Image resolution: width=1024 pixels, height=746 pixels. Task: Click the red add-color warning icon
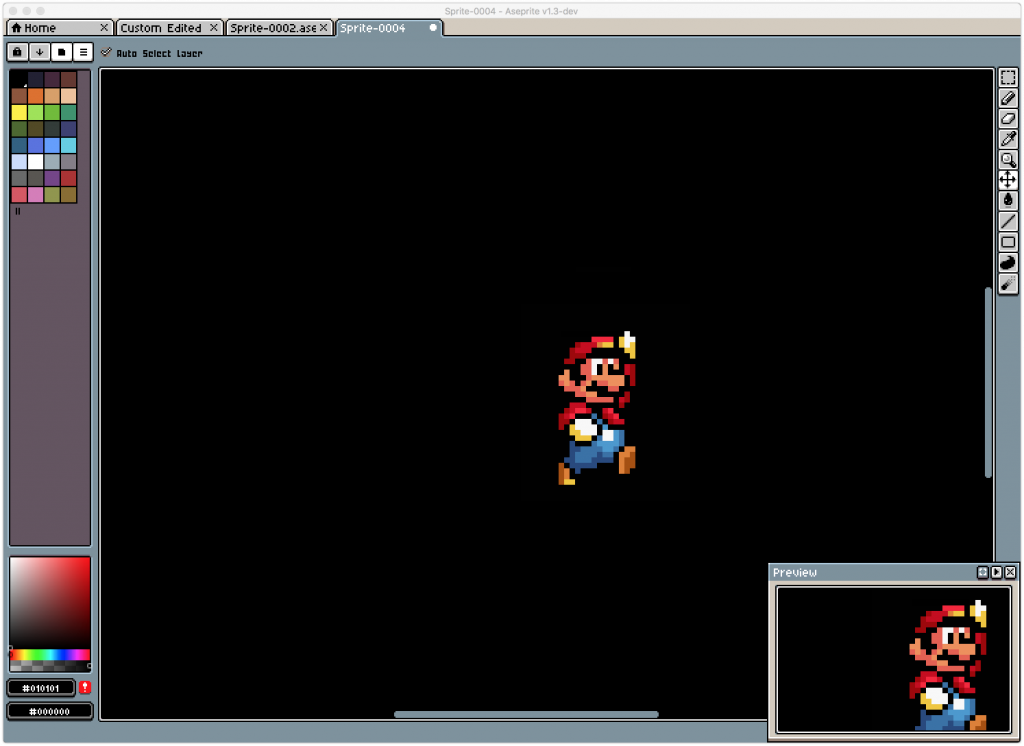(x=85, y=687)
